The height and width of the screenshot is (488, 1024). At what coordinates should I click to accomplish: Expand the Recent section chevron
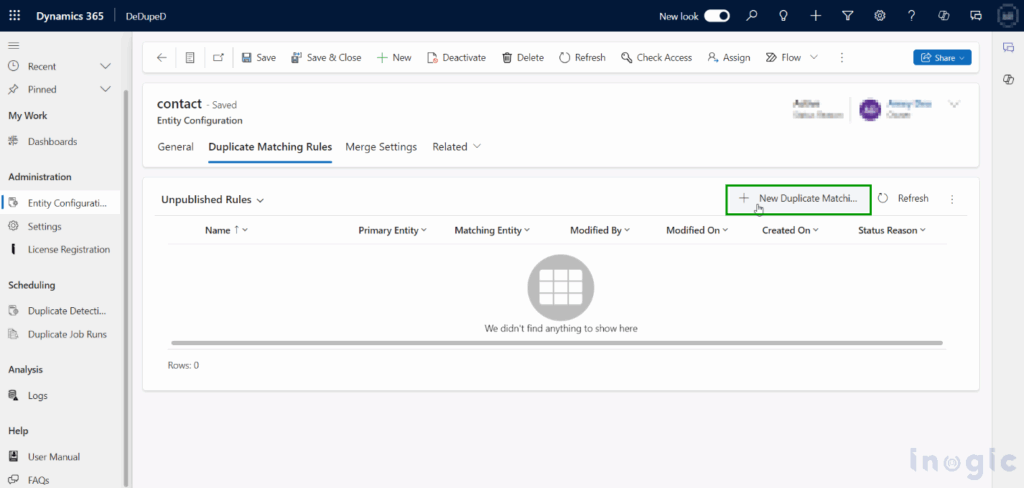point(105,66)
